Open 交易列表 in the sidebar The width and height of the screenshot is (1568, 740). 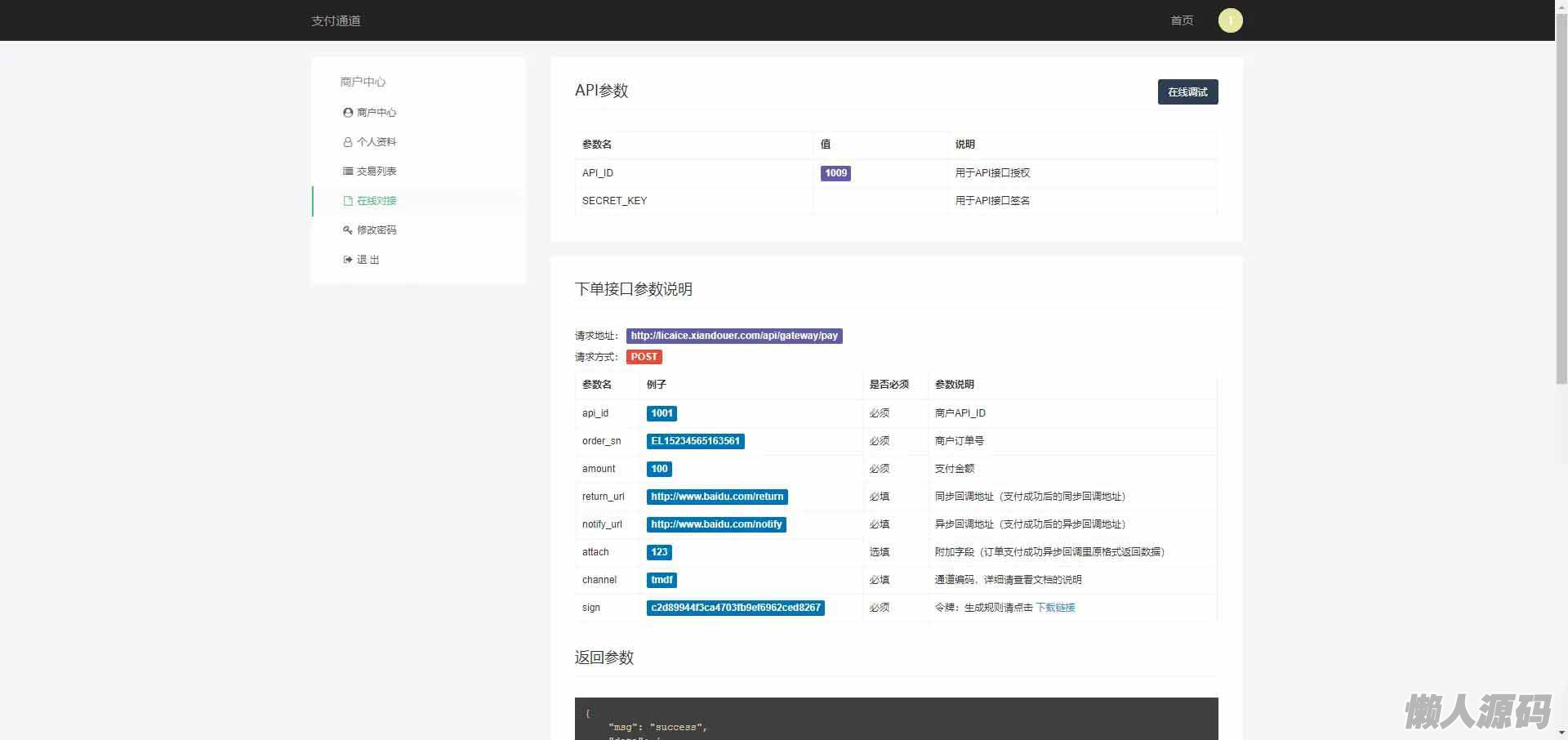pyautogui.click(x=376, y=172)
